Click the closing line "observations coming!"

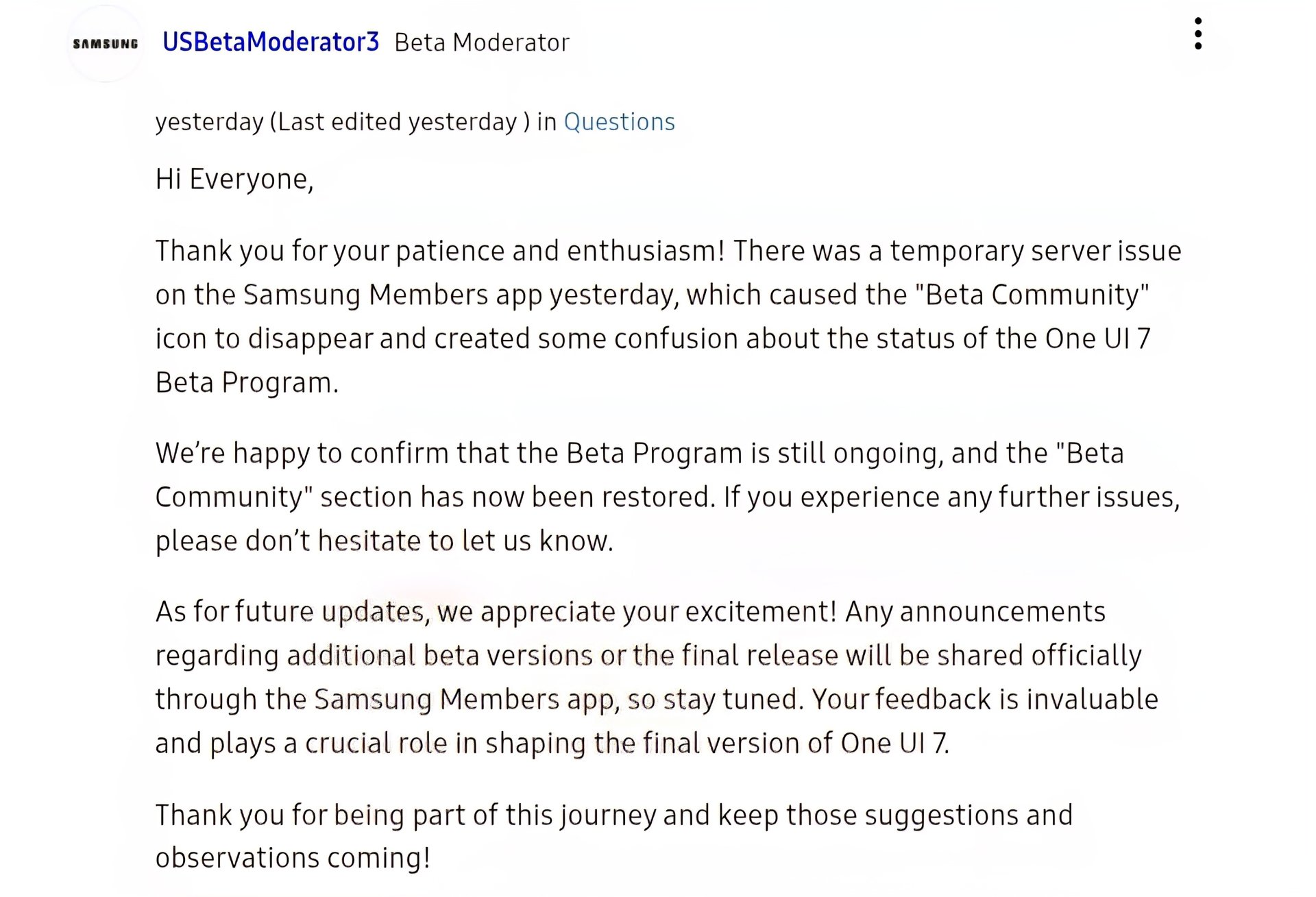tap(293, 858)
